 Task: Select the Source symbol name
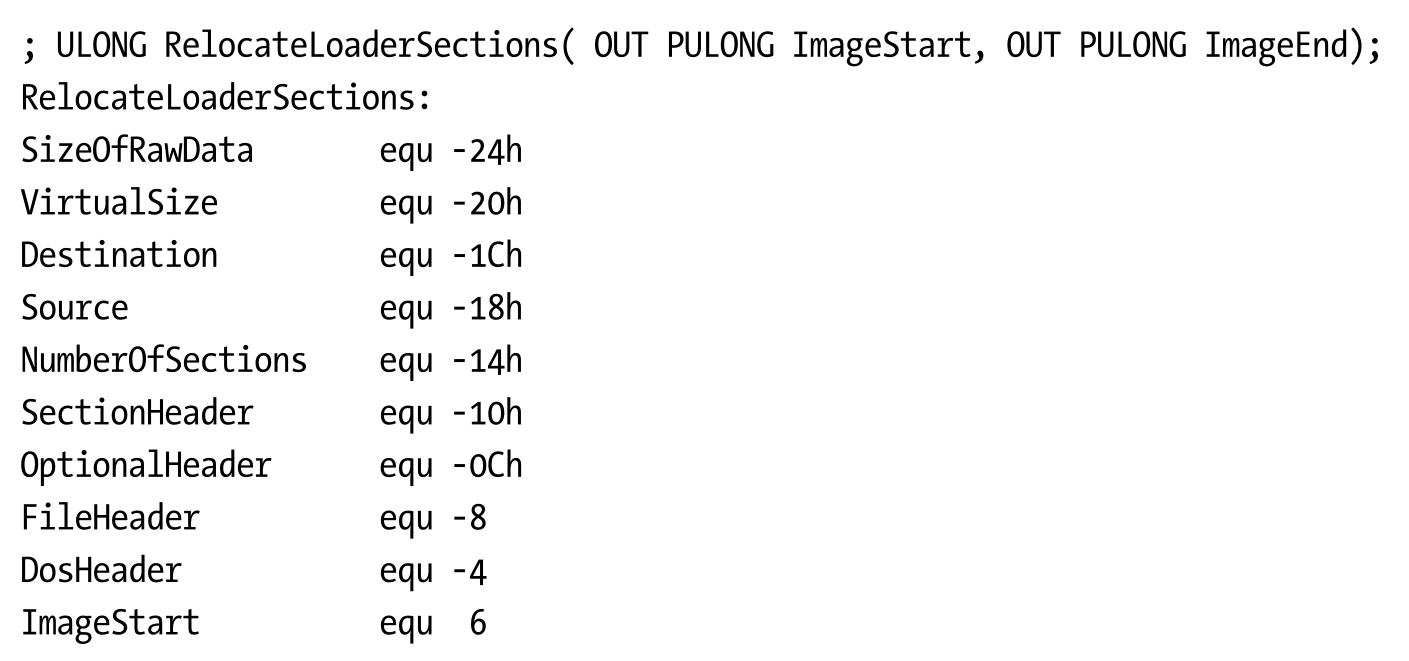pos(74,307)
